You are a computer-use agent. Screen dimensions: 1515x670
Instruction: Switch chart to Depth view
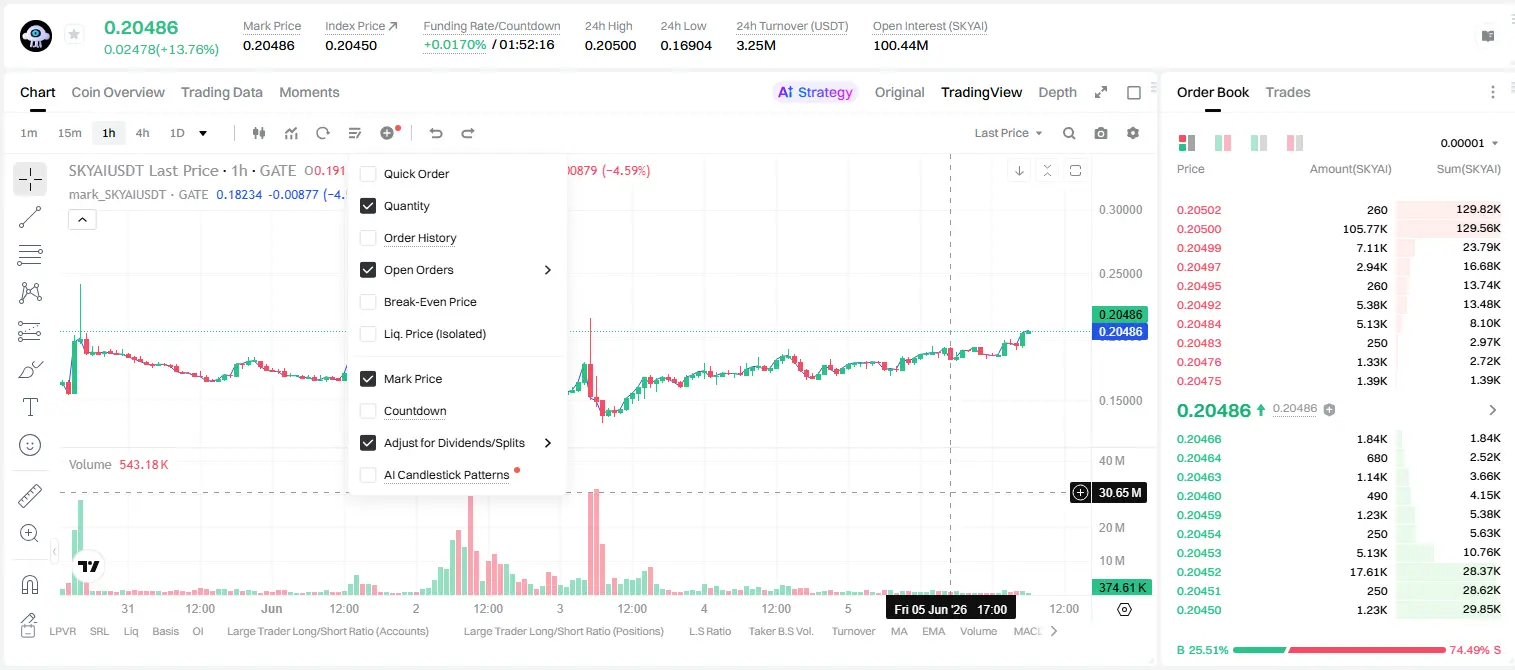1057,92
